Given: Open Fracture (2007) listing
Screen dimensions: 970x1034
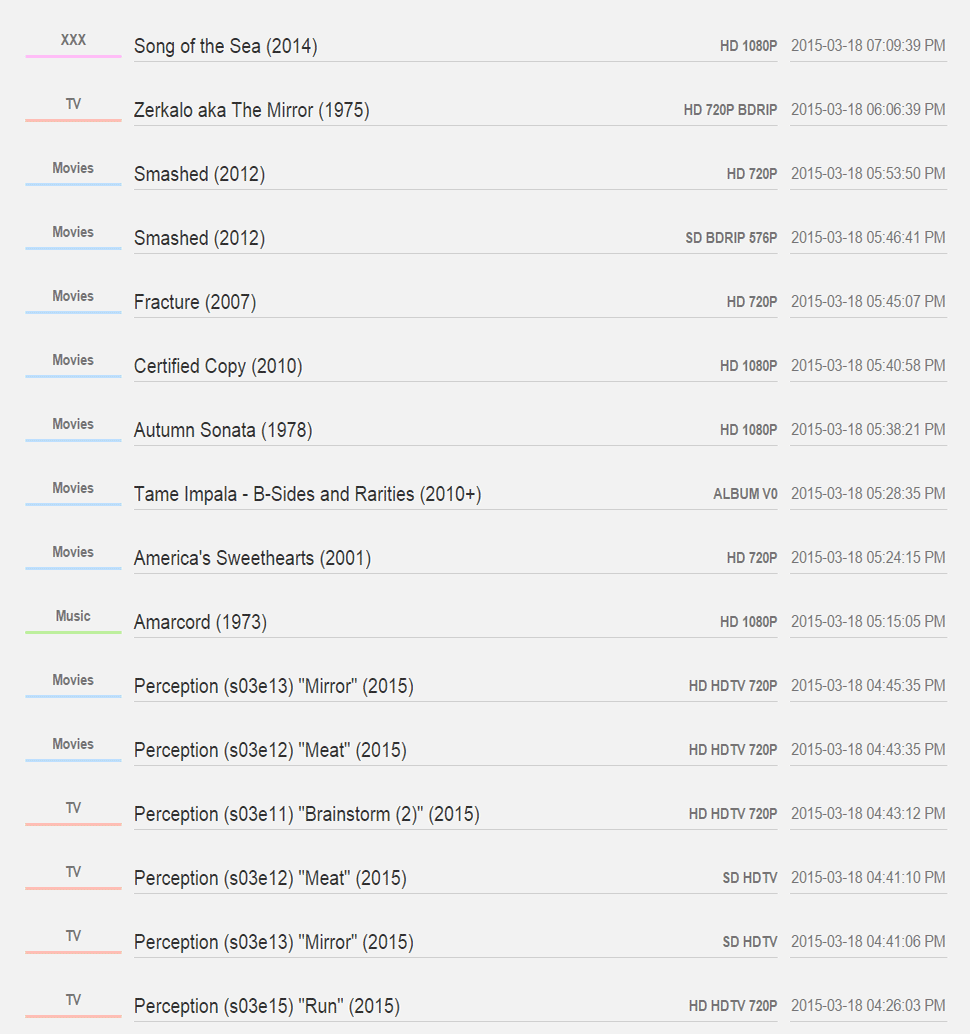Looking at the screenshot, I should tap(195, 302).
